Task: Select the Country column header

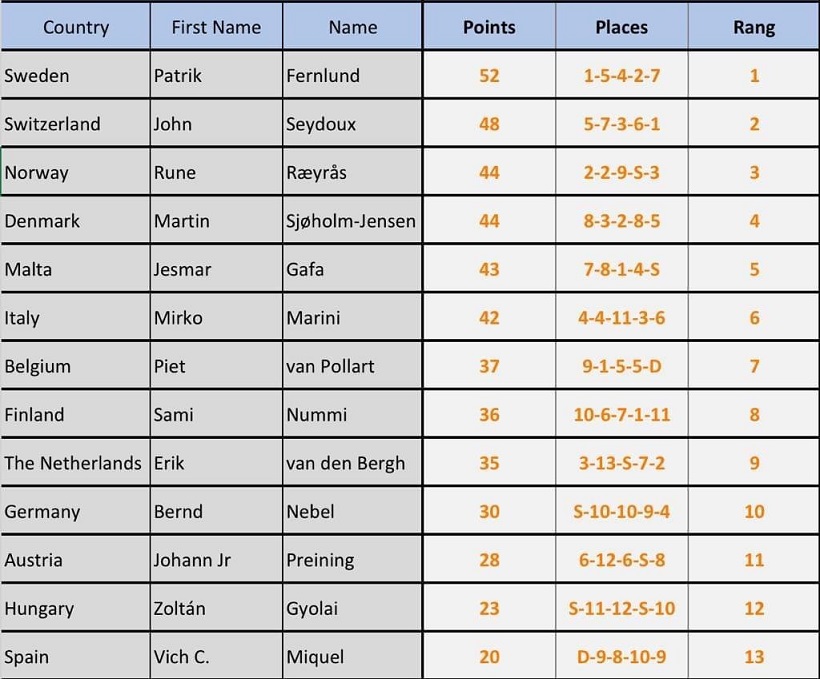Action: (x=75, y=27)
